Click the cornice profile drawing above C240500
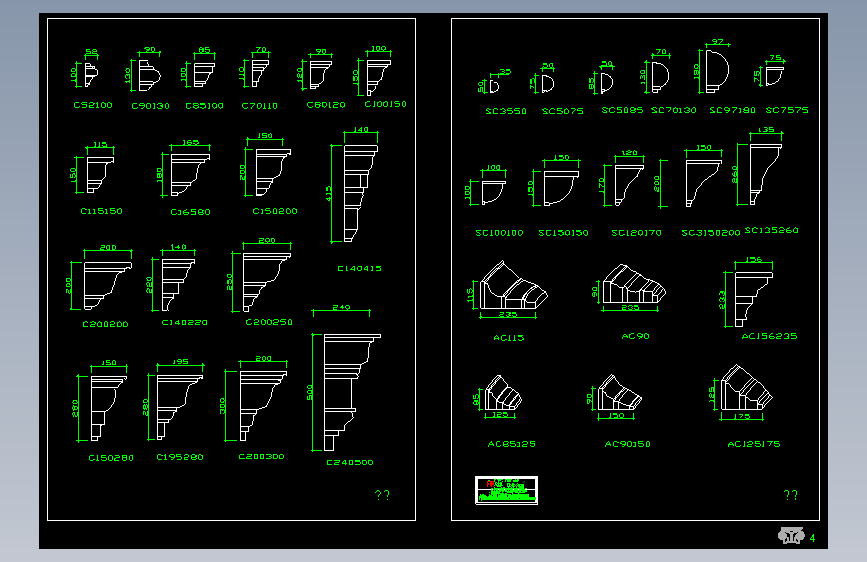The image size is (867, 562). [352, 392]
